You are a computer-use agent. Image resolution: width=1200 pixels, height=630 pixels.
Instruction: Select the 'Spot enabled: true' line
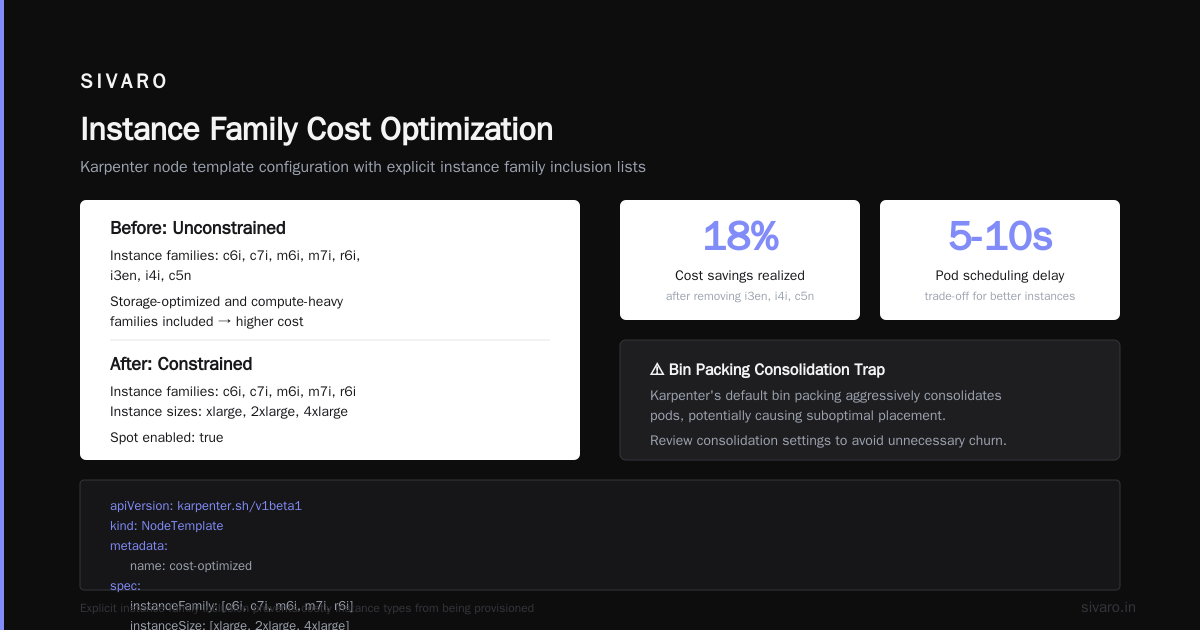pos(167,437)
